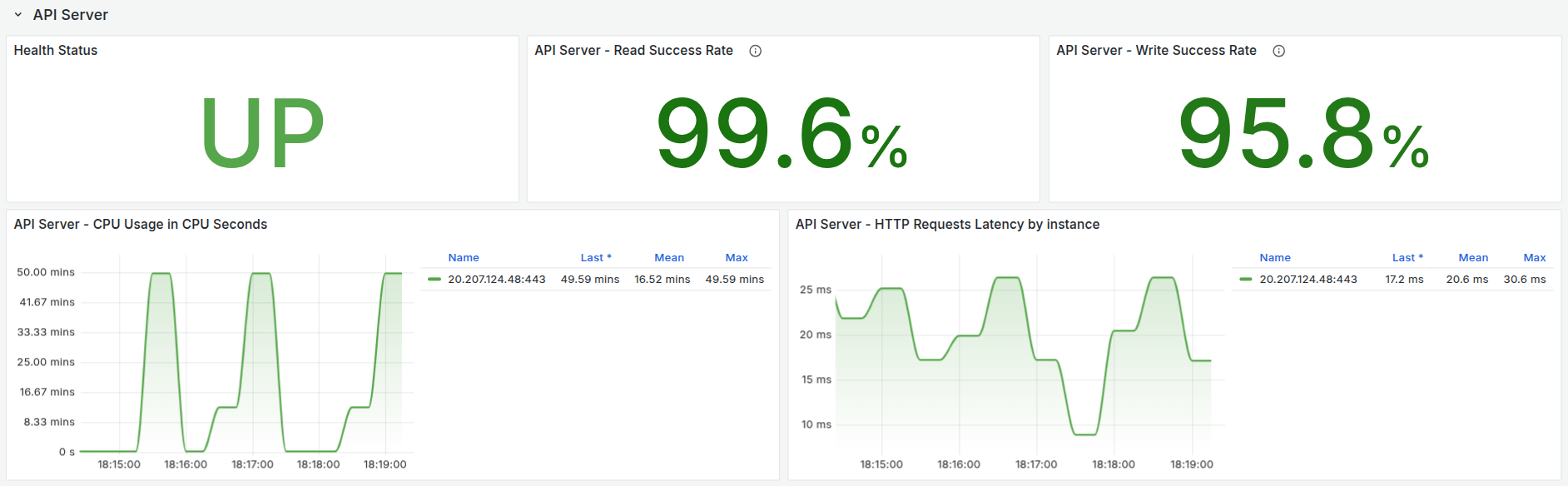Sort Latency legend by Max column
This screenshot has height=486, width=1568.
tap(1535, 258)
